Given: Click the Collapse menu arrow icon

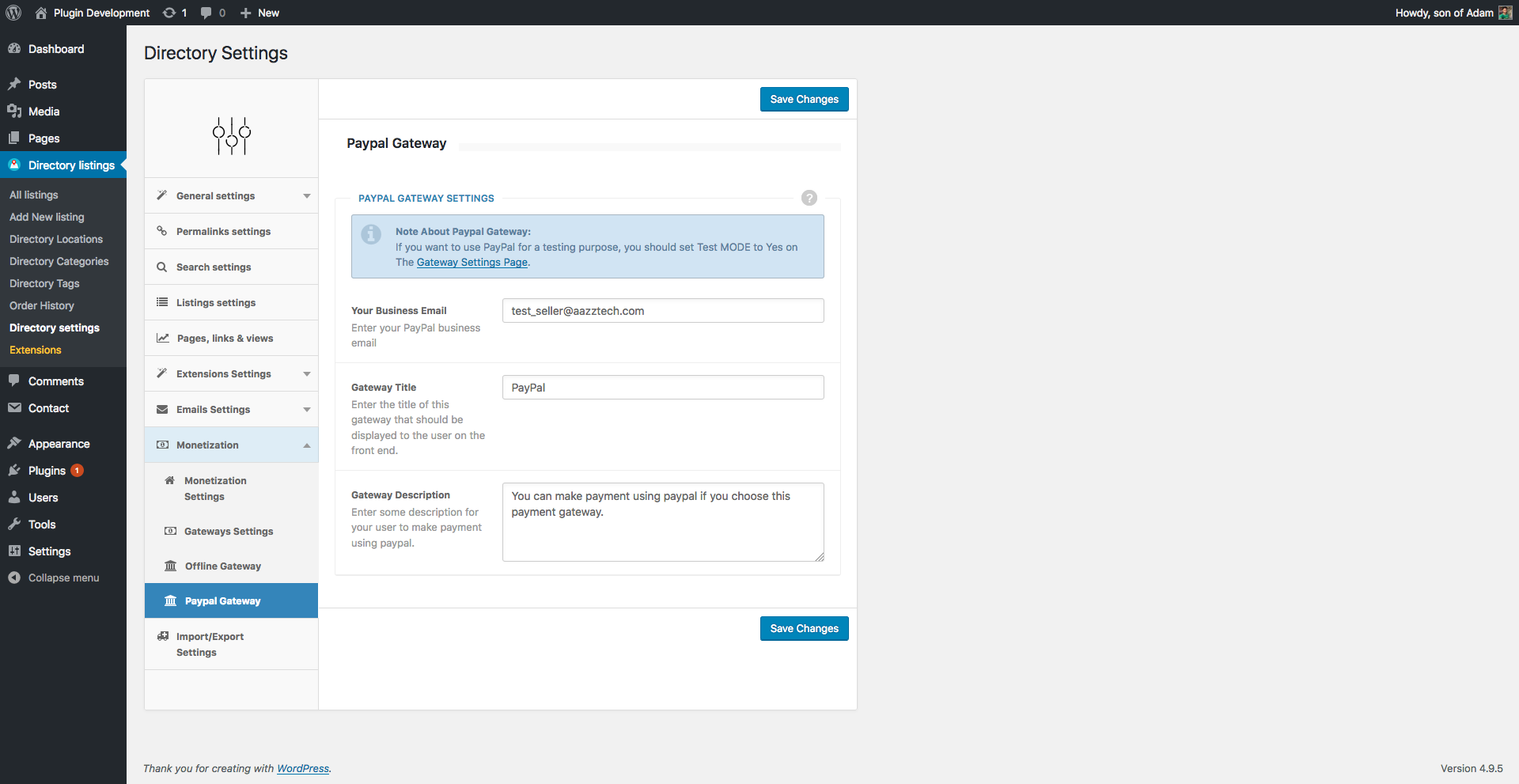Looking at the screenshot, I should click(14, 578).
